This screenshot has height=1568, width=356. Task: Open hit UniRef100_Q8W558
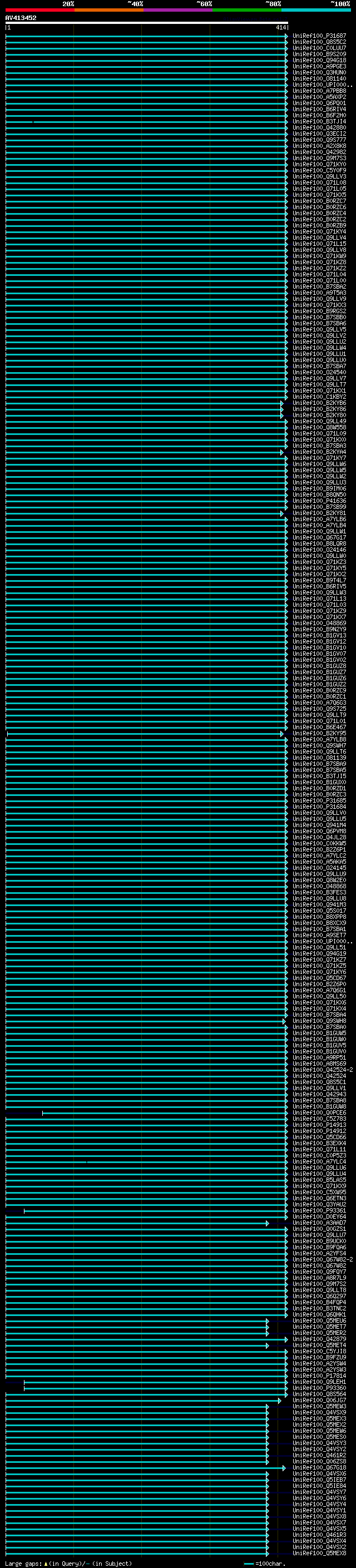319,427
